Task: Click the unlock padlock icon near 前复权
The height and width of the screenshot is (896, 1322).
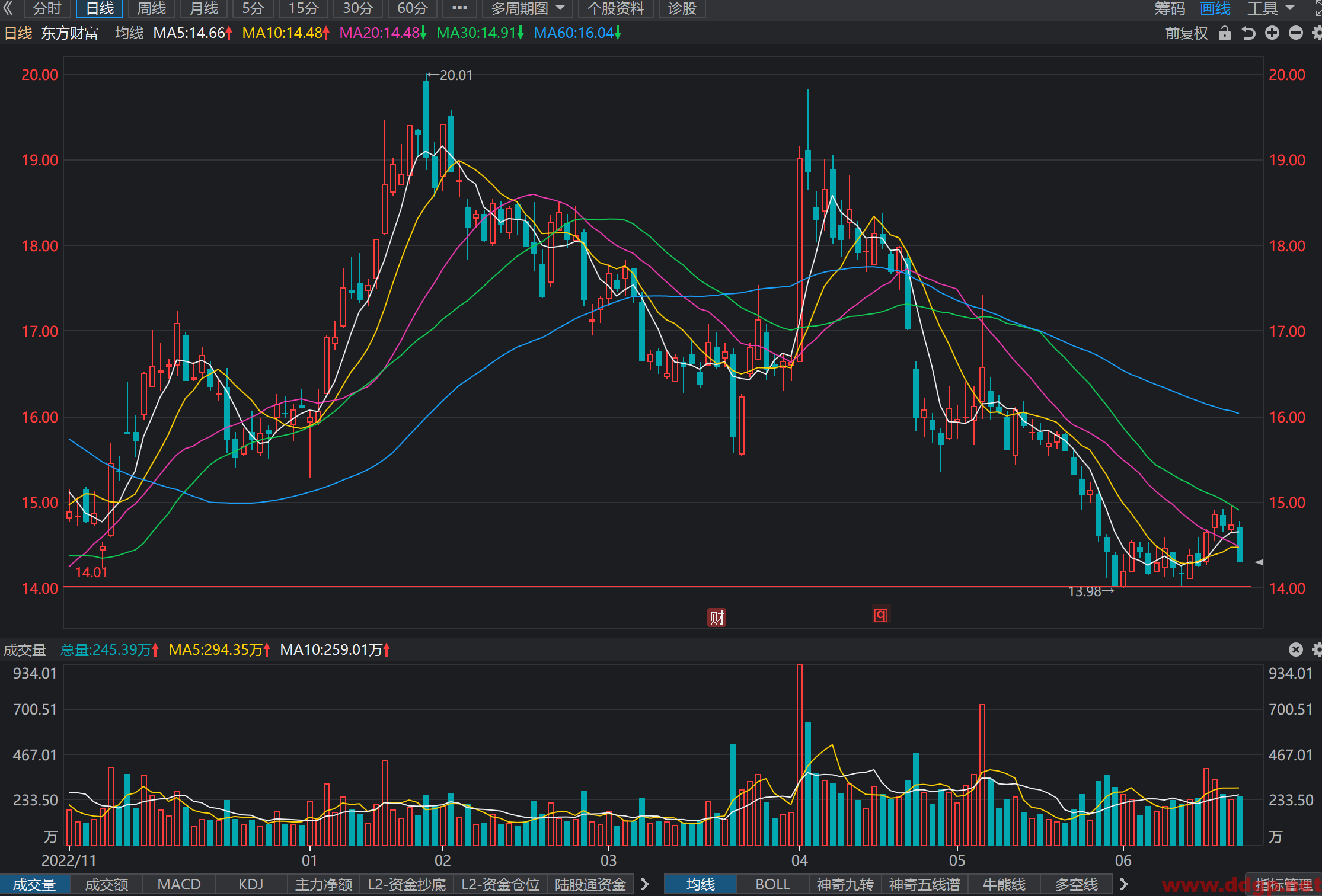Action: point(1224,33)
